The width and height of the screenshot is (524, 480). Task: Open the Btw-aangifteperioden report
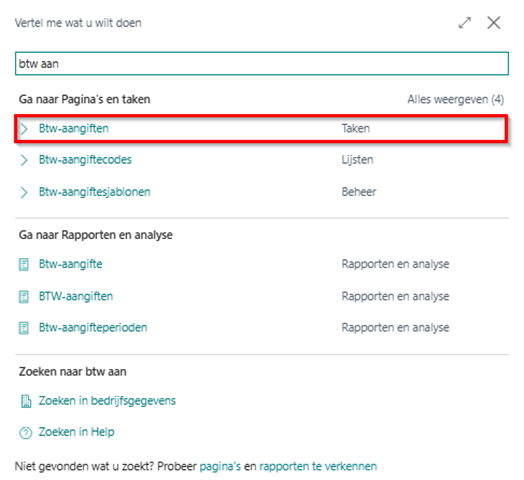tap(93, 328)
